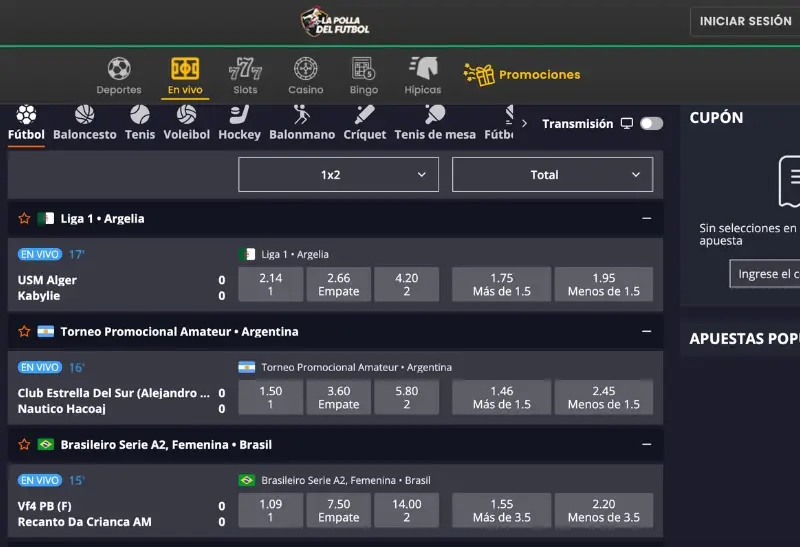
Task: Open the Bingo card icon
Action: [x=364, y=68]
